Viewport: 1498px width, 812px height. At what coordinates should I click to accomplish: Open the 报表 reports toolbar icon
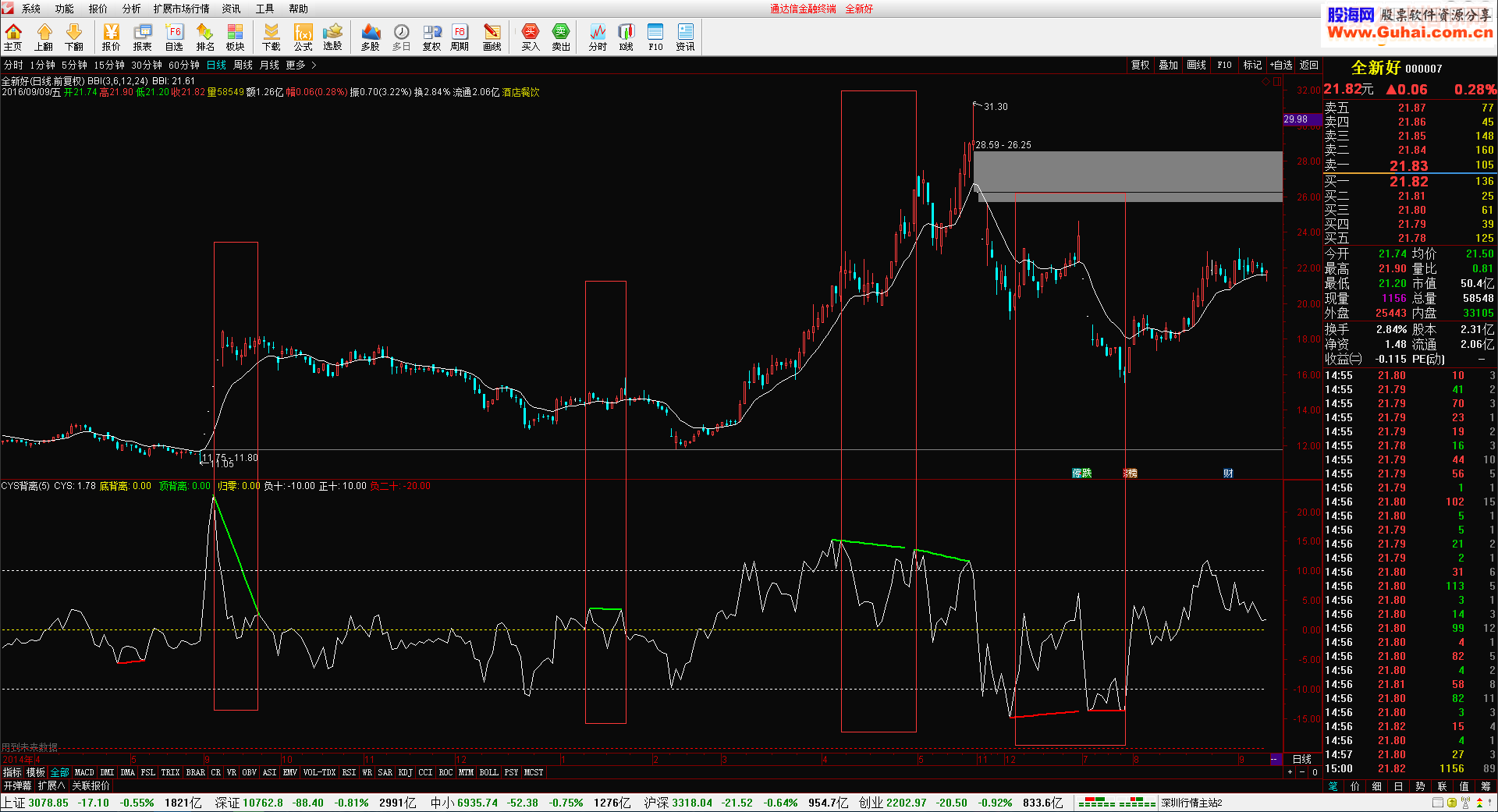tap(143, 37)
